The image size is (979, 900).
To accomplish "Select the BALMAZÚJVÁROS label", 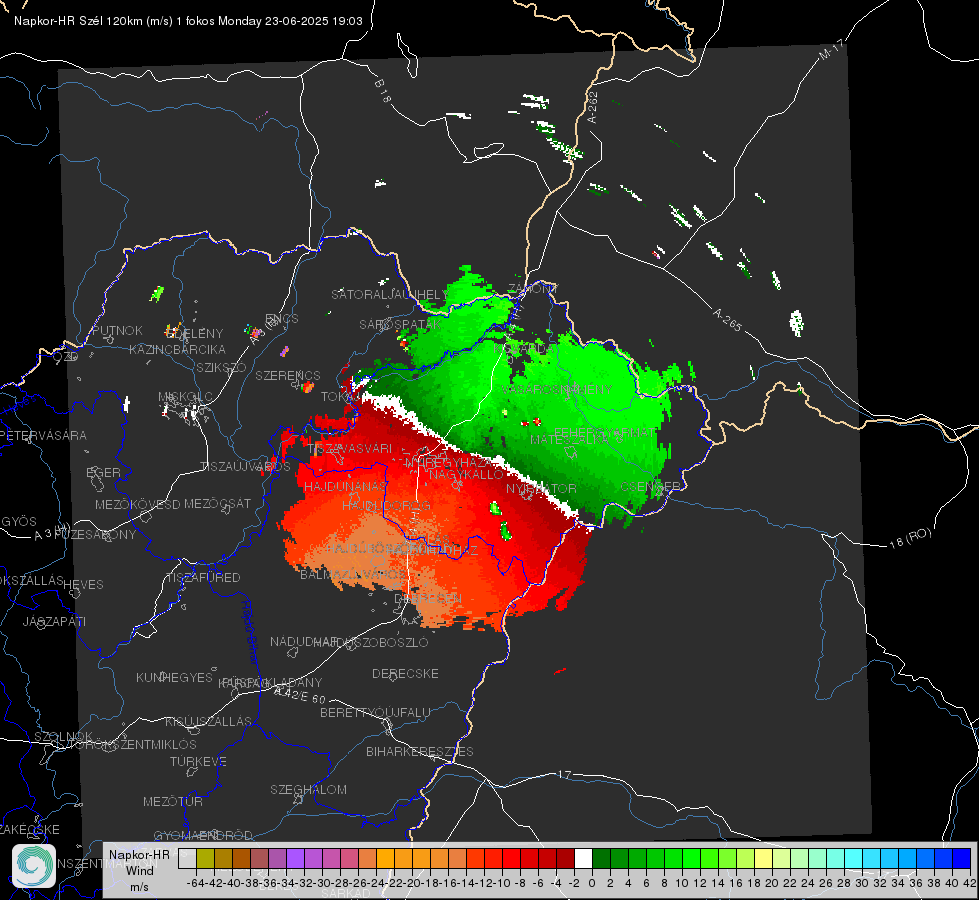I will pyautogui.click(x=353, y=573).
